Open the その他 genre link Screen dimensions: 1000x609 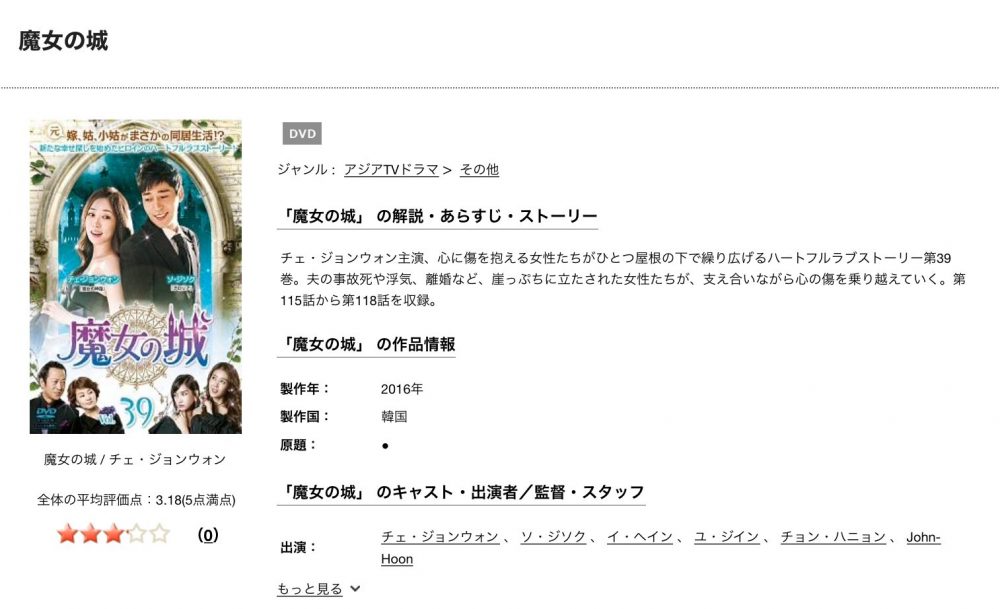[x=479, y=170]
